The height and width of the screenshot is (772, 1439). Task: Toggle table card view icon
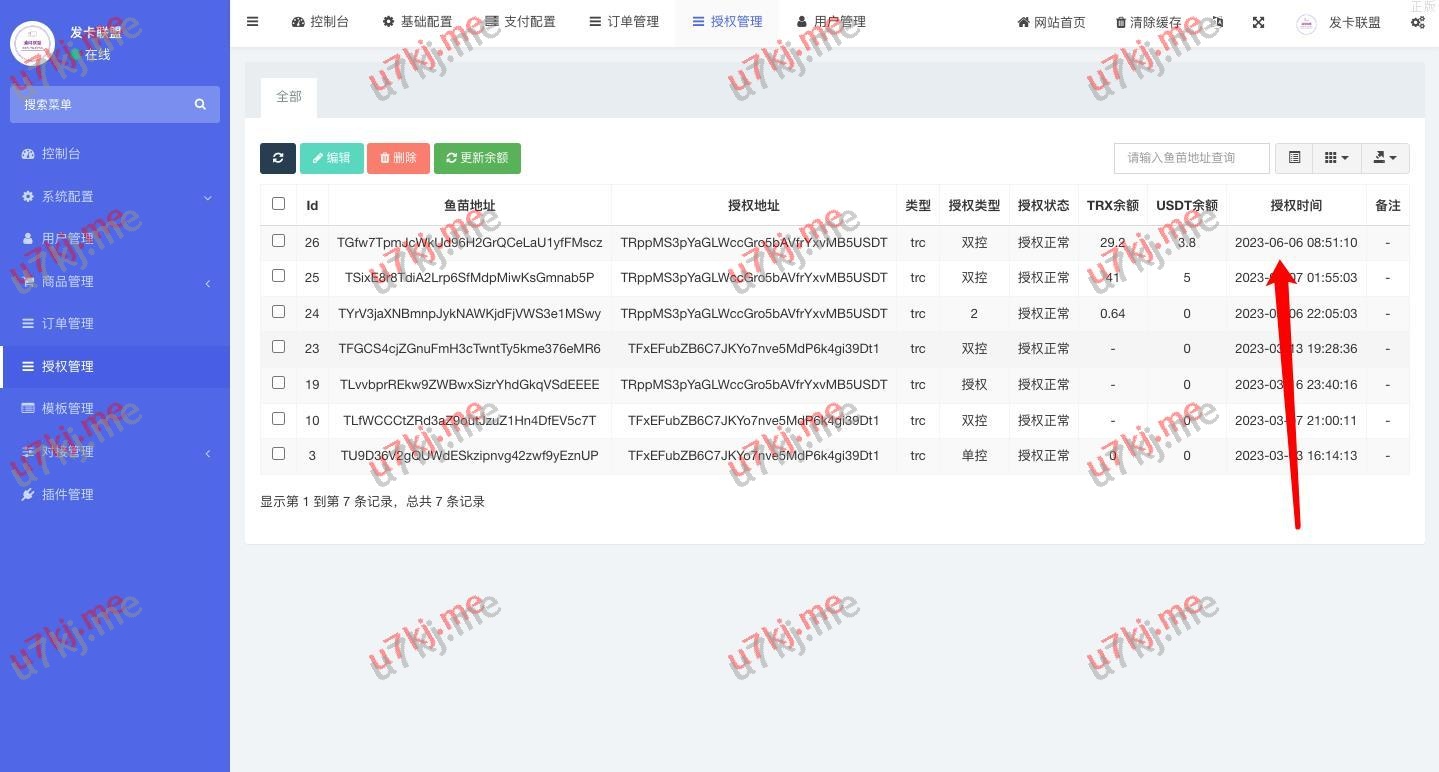[x=1294, y=158]
